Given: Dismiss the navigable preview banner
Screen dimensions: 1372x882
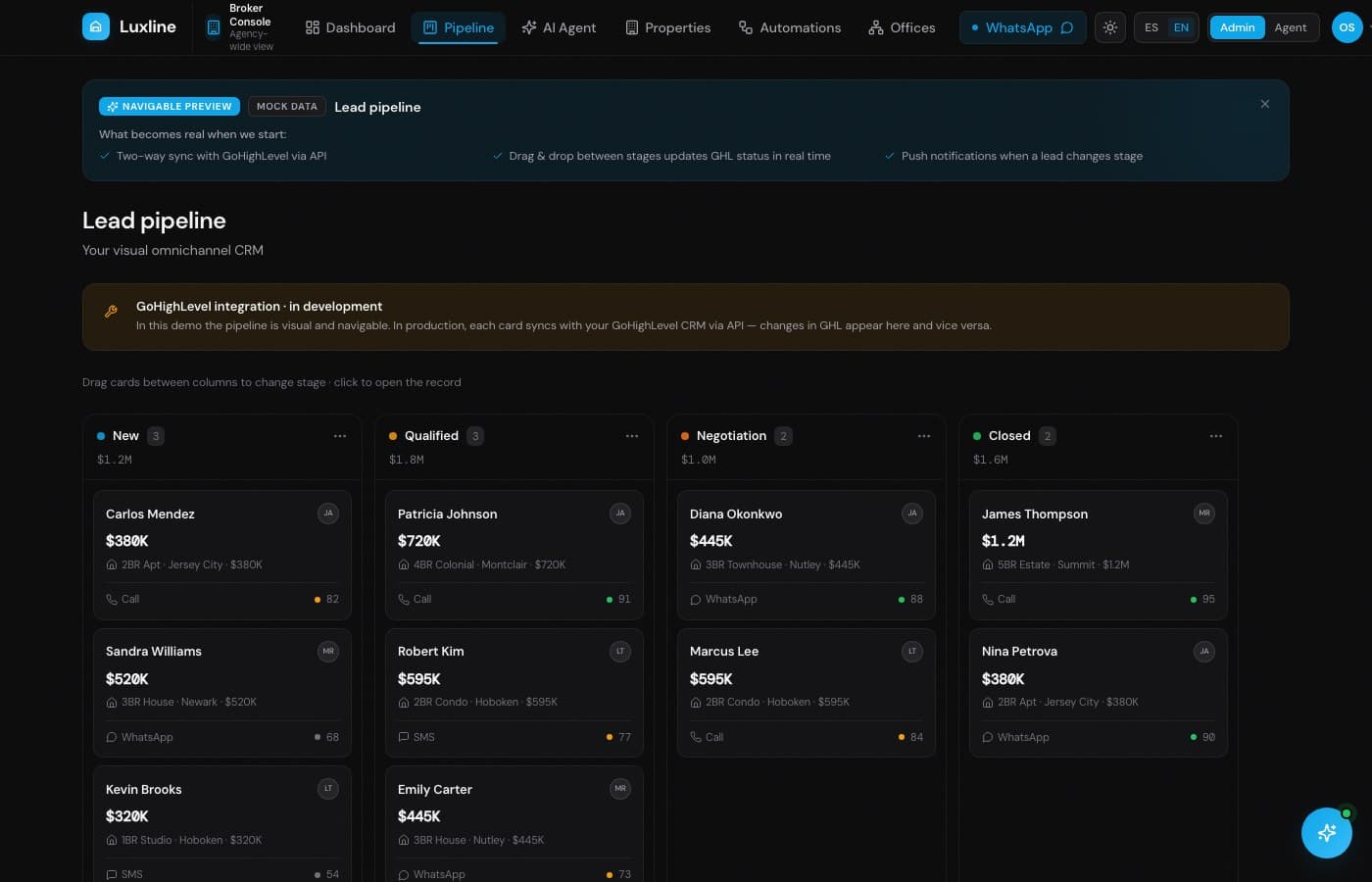Looking at the screenshot, I should [1265, 104].
